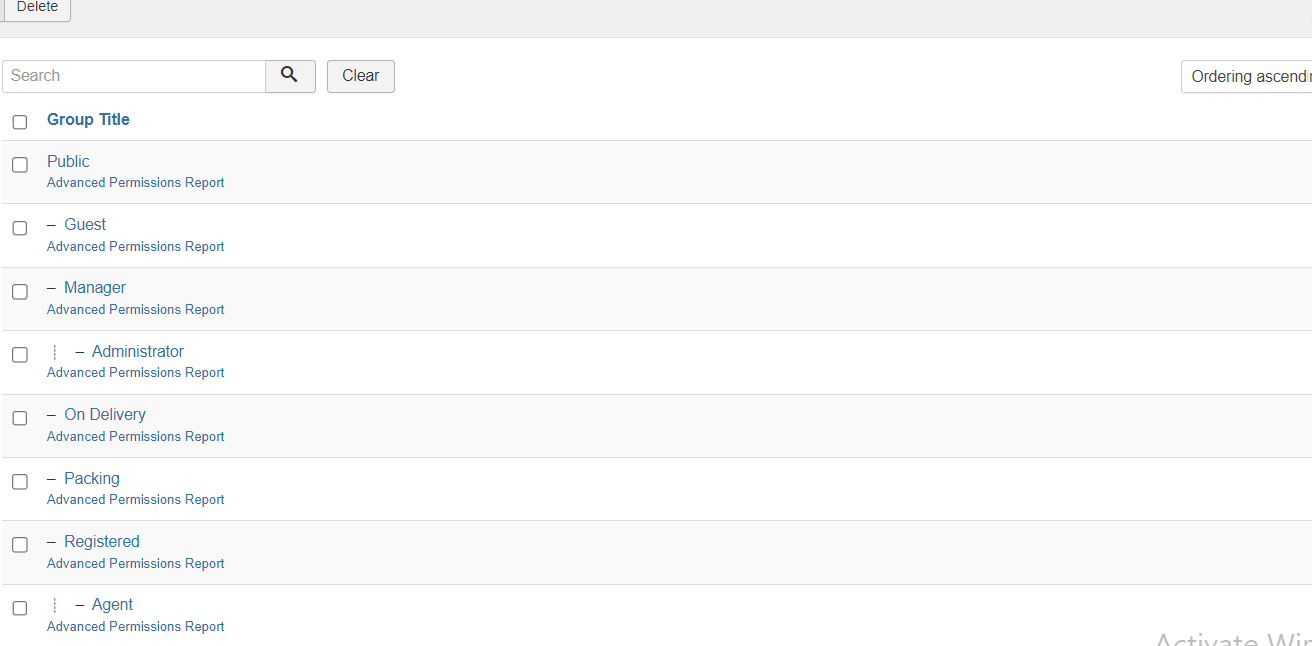Check the Administrator group checkbox
The height and width of the screenshot is (646, 1312).
click(x=20, y=355)
